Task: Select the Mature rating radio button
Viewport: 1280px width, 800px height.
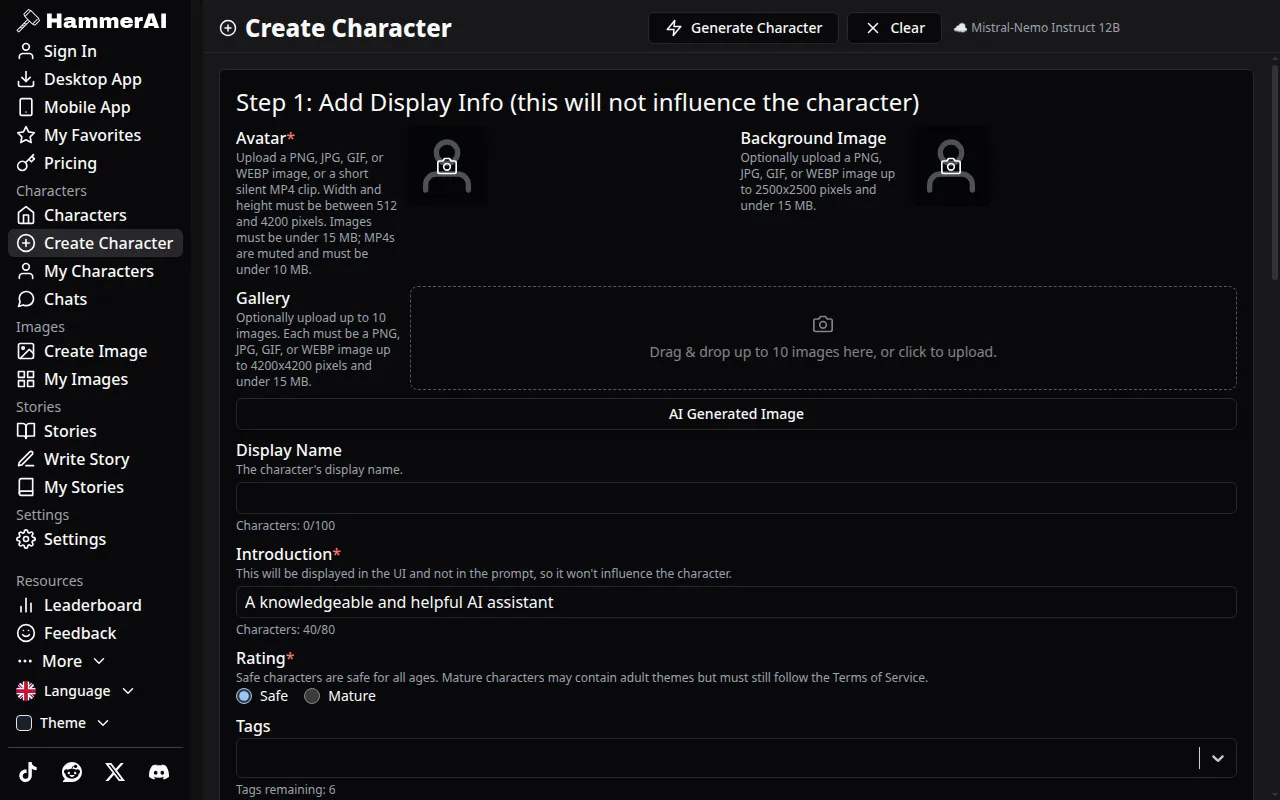Action: 312,696
